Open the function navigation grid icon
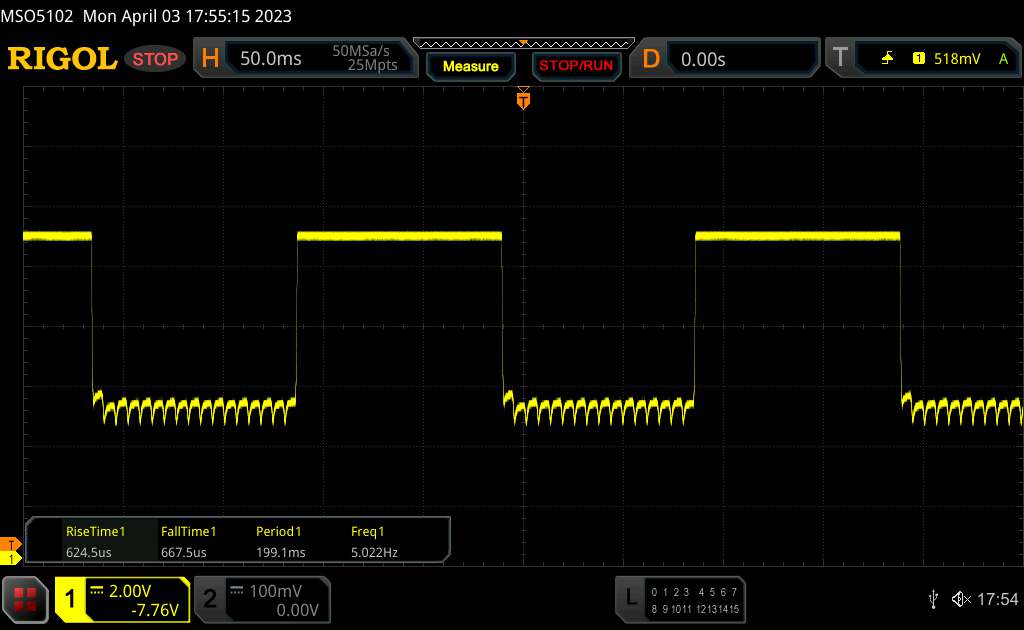This screenshot has height=630, width=1024. (x=25, y=598)
